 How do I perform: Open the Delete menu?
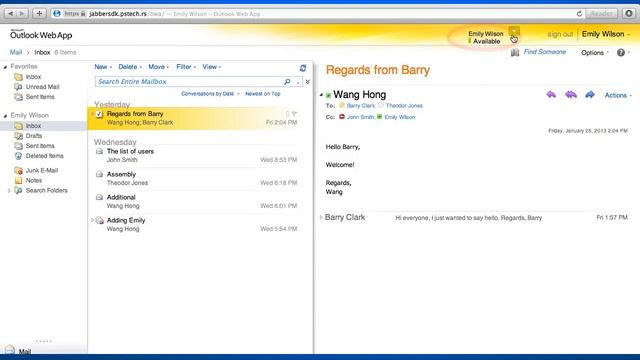130,67
